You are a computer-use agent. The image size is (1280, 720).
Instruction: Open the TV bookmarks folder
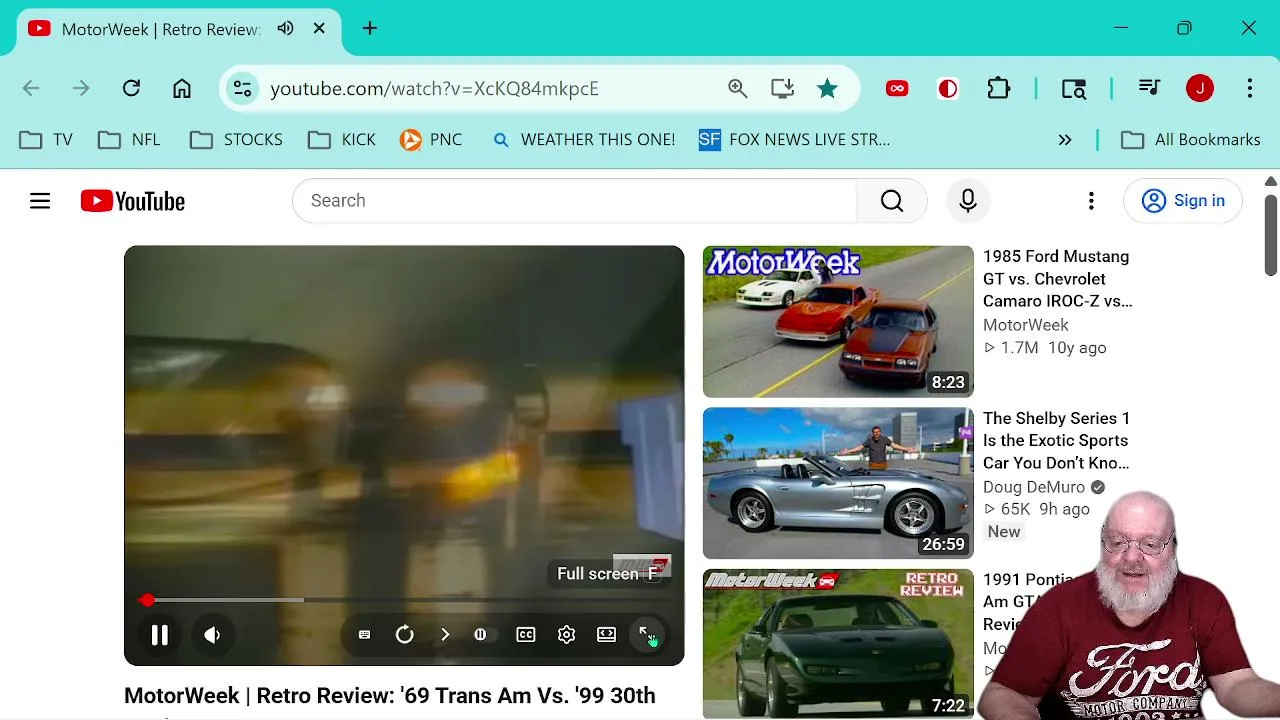click(x=46, y=140)
